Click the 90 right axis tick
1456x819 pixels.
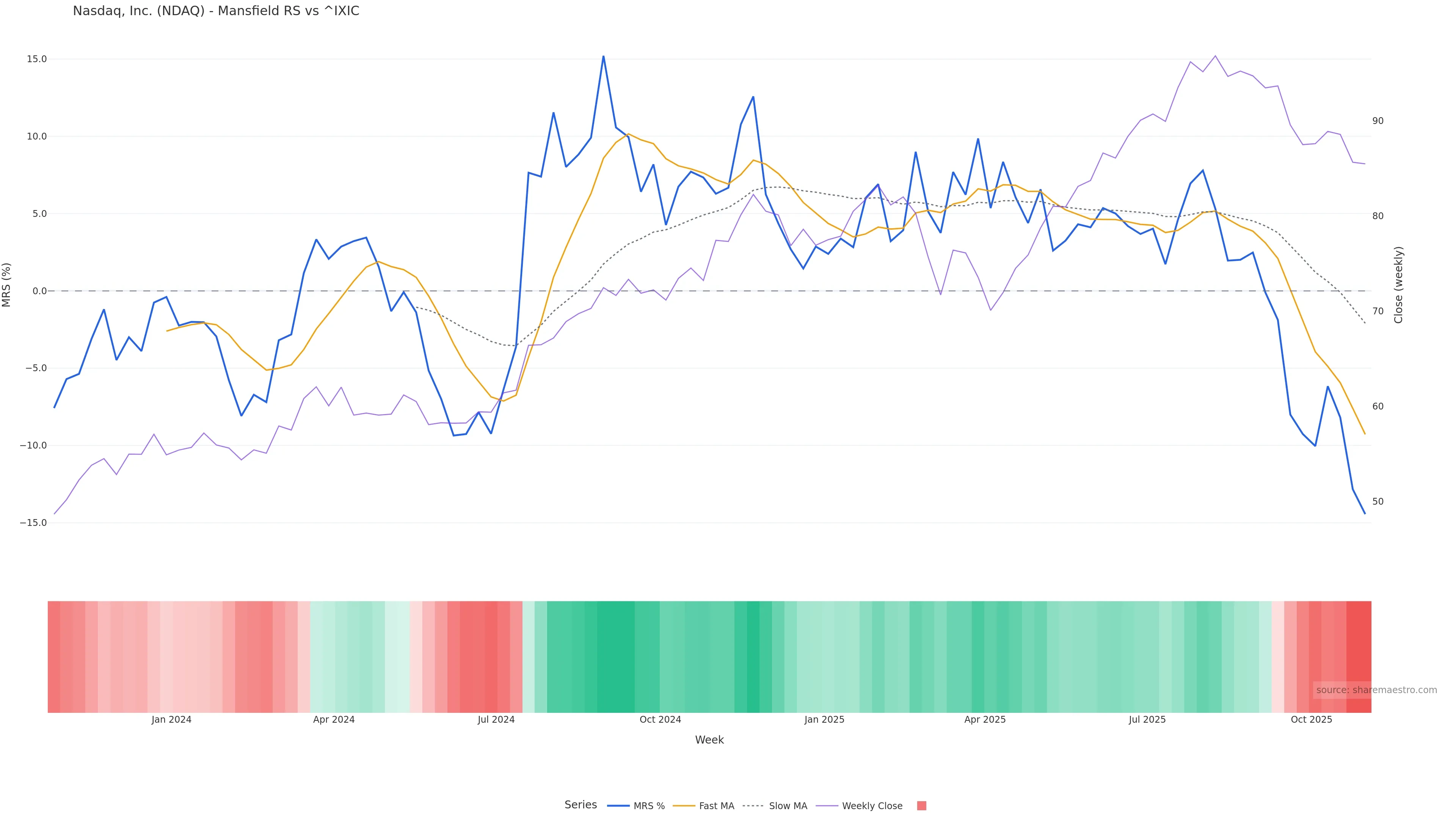point(1378,121)
